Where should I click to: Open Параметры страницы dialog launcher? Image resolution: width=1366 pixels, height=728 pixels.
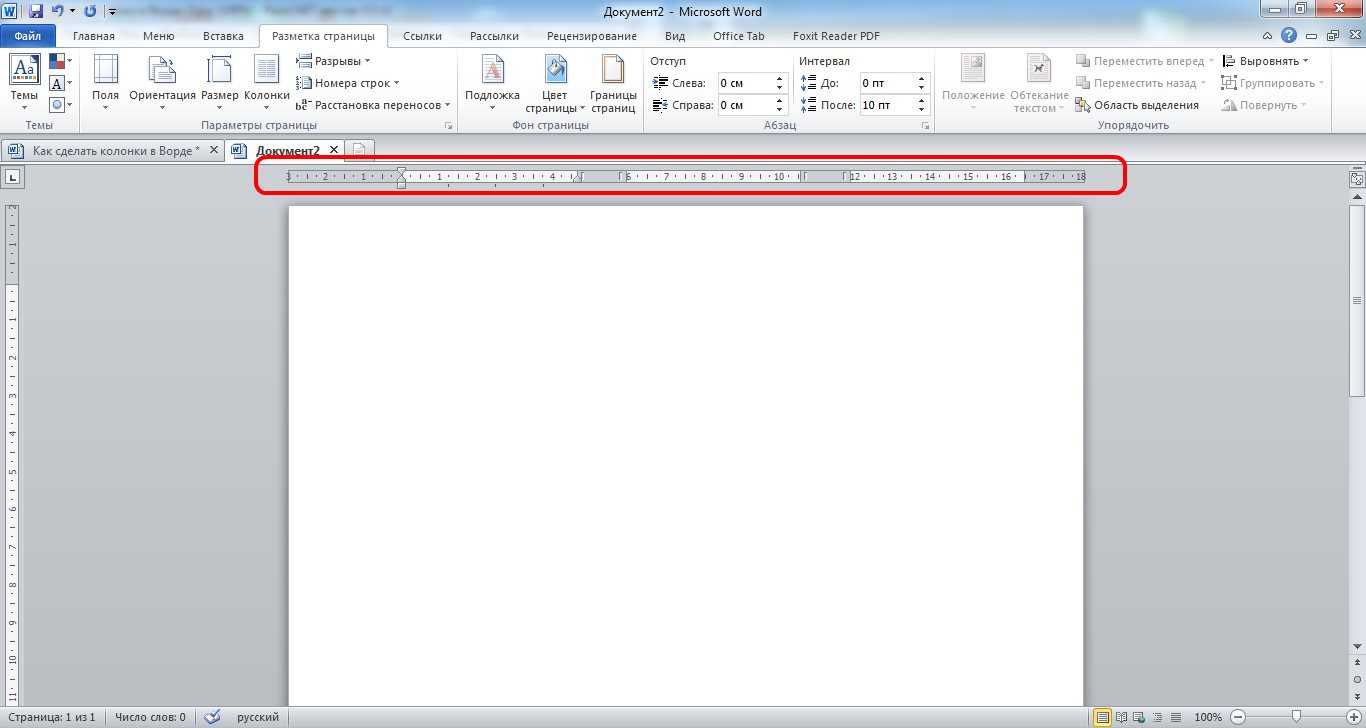449,126
